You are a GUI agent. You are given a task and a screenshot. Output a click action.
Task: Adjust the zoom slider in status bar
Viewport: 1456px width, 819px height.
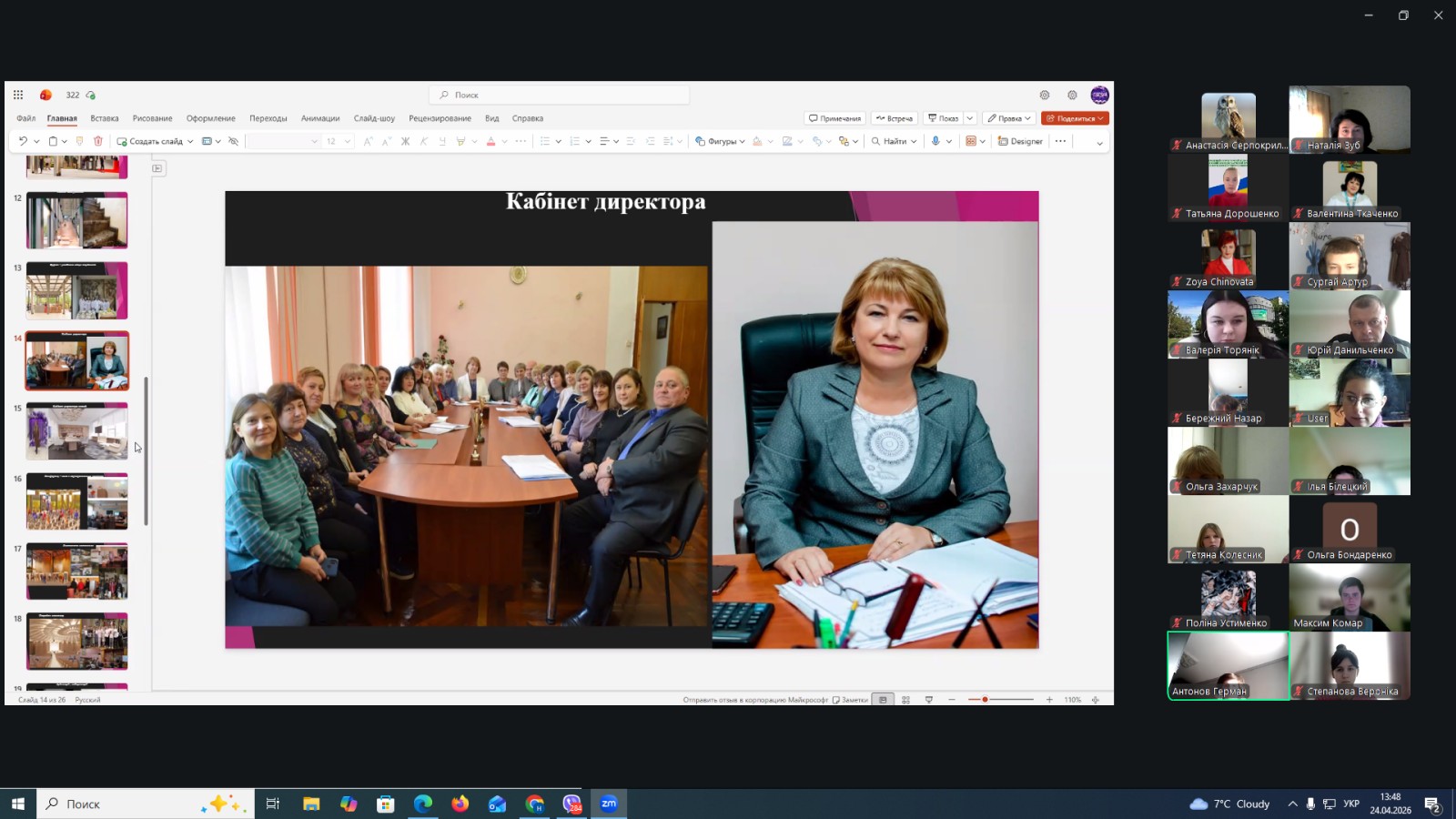[x=986, y=700]
